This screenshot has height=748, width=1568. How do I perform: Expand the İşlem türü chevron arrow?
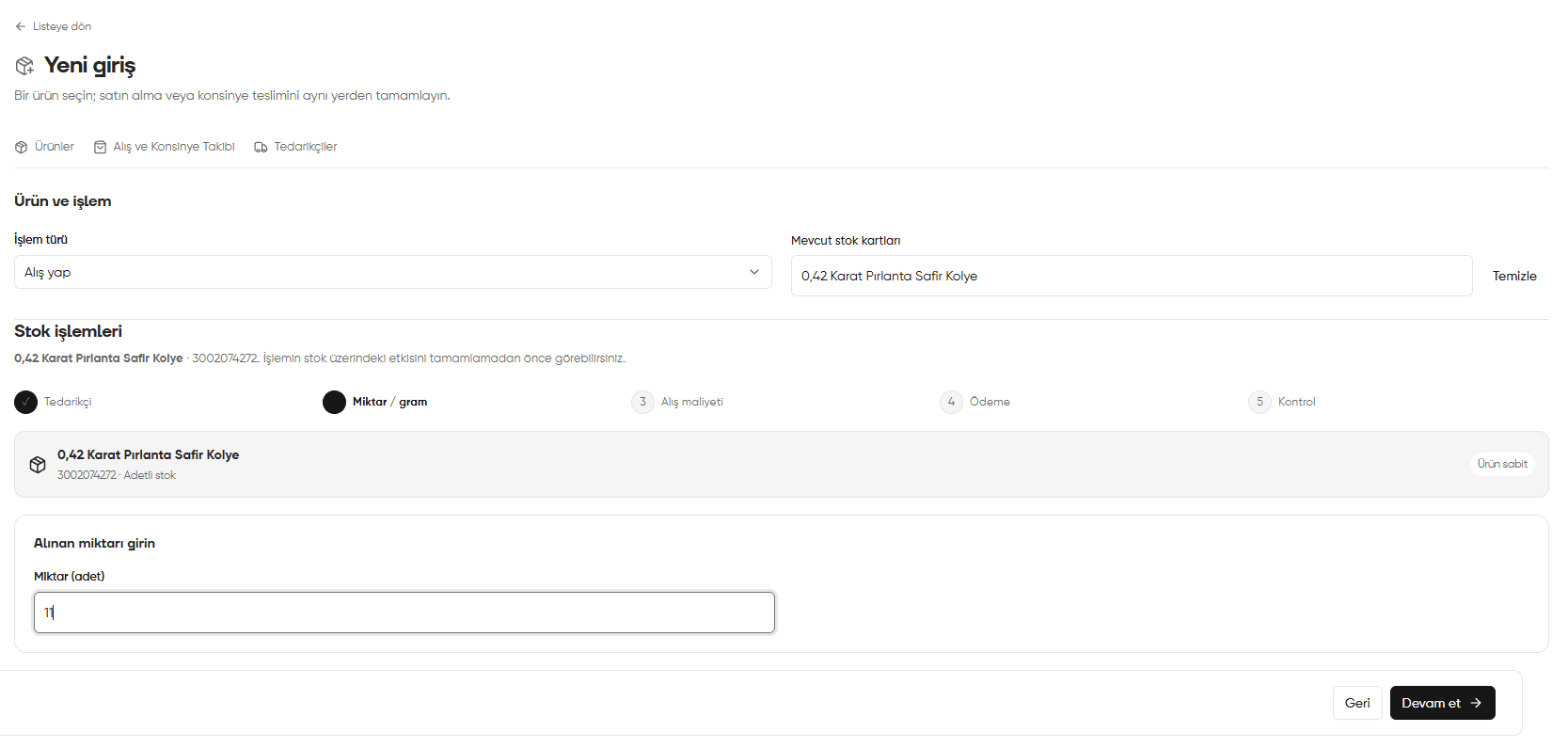(x=754, y=272)
